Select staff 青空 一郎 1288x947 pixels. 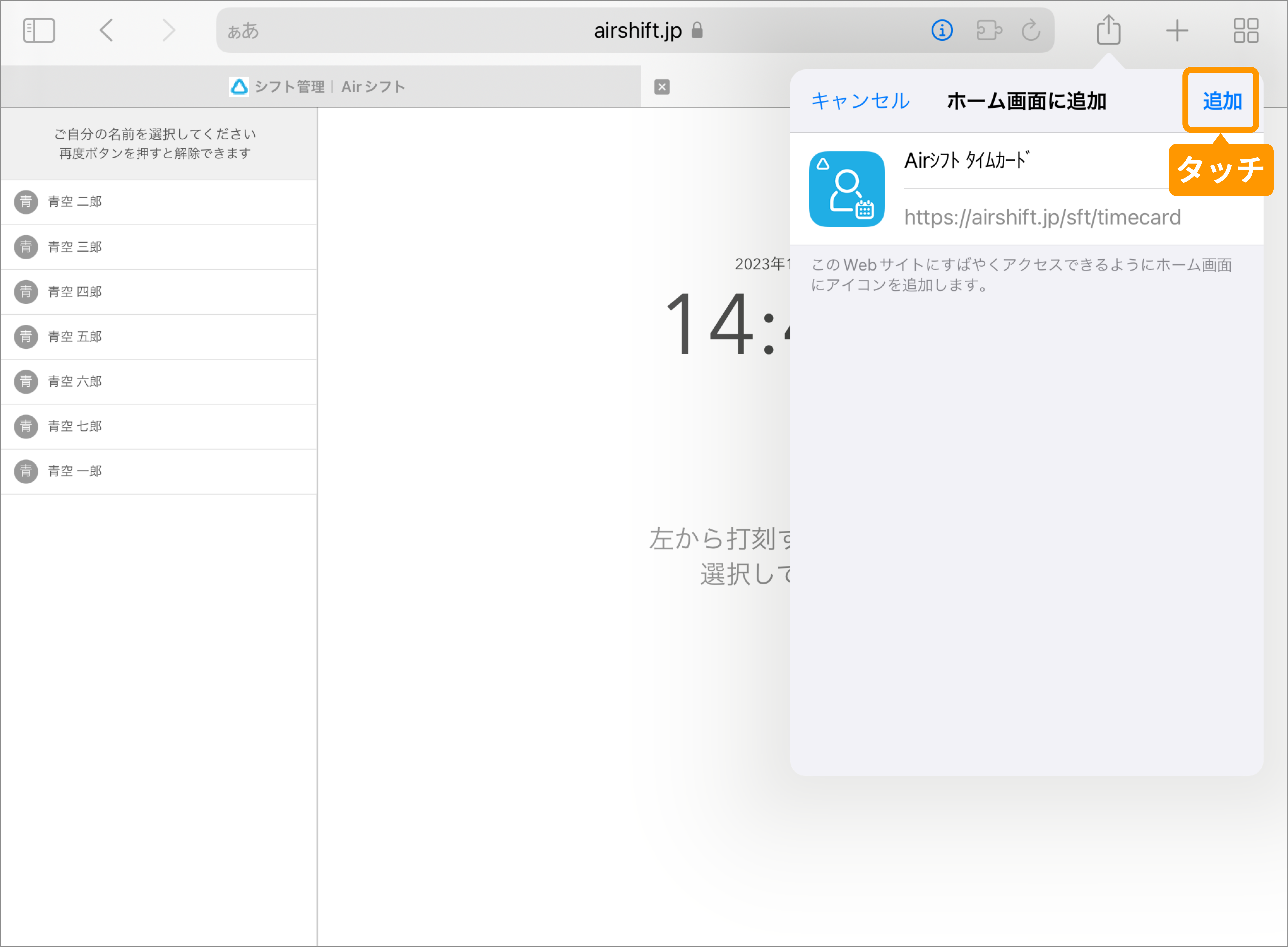coord(159,471)
